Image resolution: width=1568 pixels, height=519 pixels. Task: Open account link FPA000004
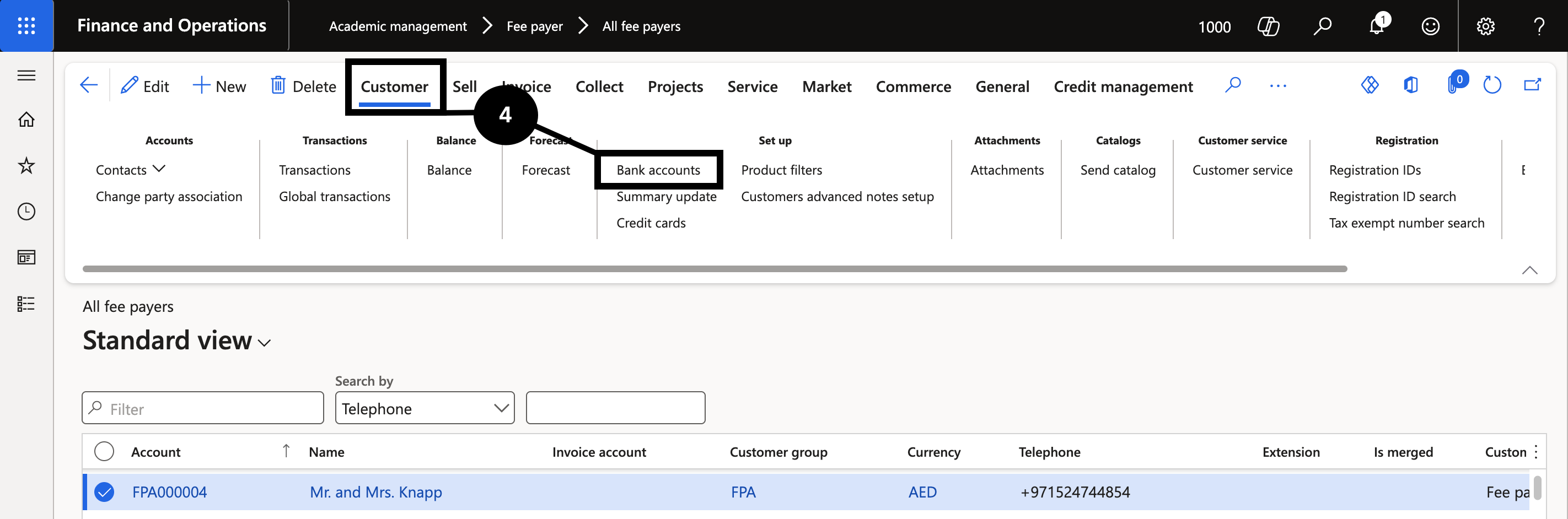(x=169, y=491)
